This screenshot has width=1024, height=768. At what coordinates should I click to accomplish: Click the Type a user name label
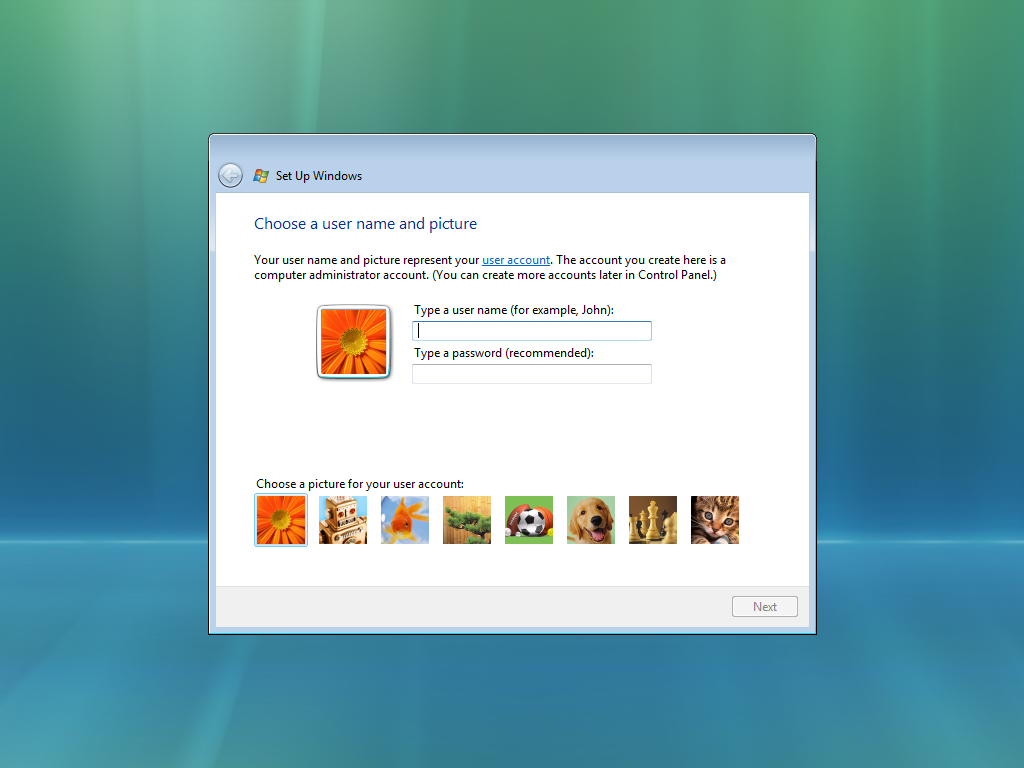514,310
